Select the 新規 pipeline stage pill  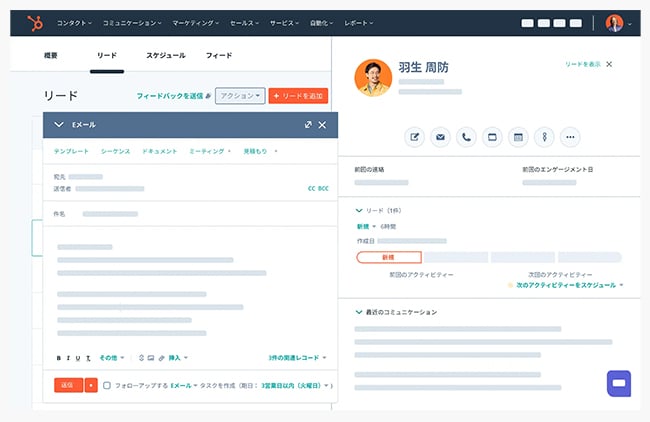click(x=389, y=257)
